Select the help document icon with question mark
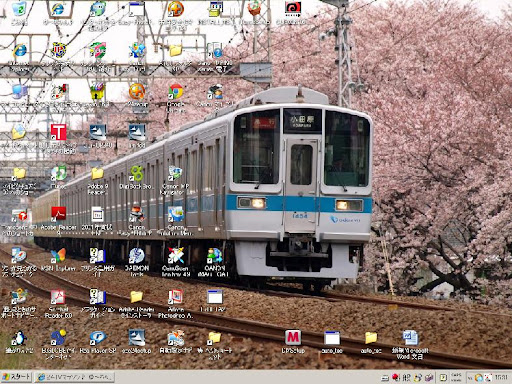 [x=214, y=50]
